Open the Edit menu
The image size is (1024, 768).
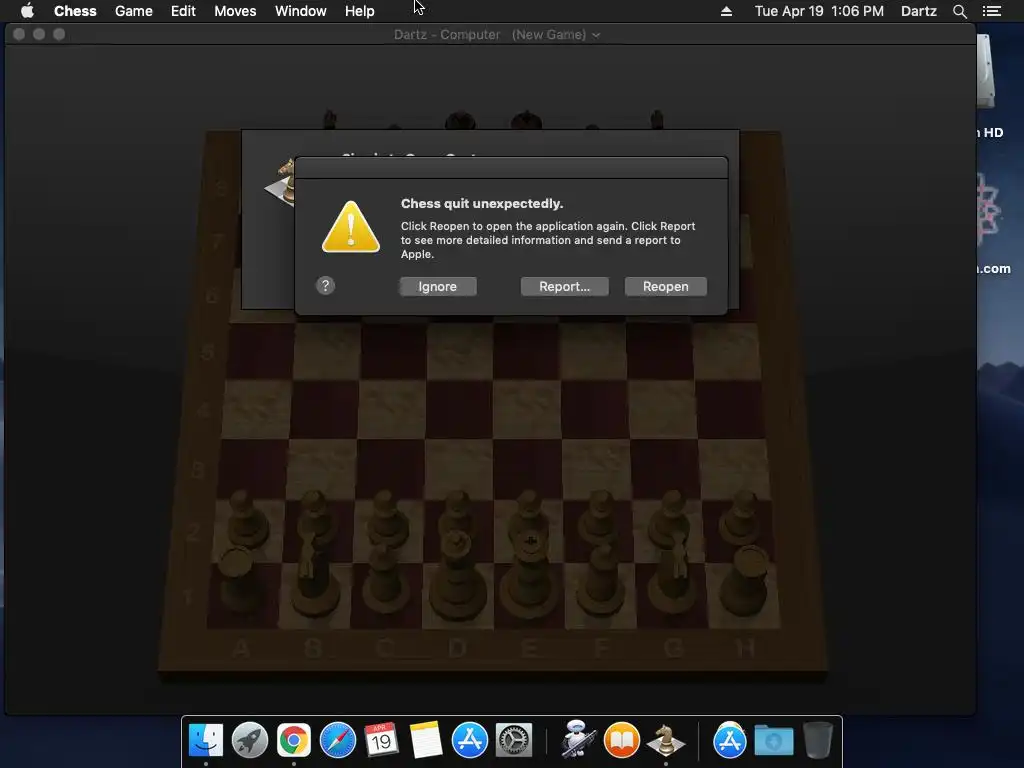(183, 11)
